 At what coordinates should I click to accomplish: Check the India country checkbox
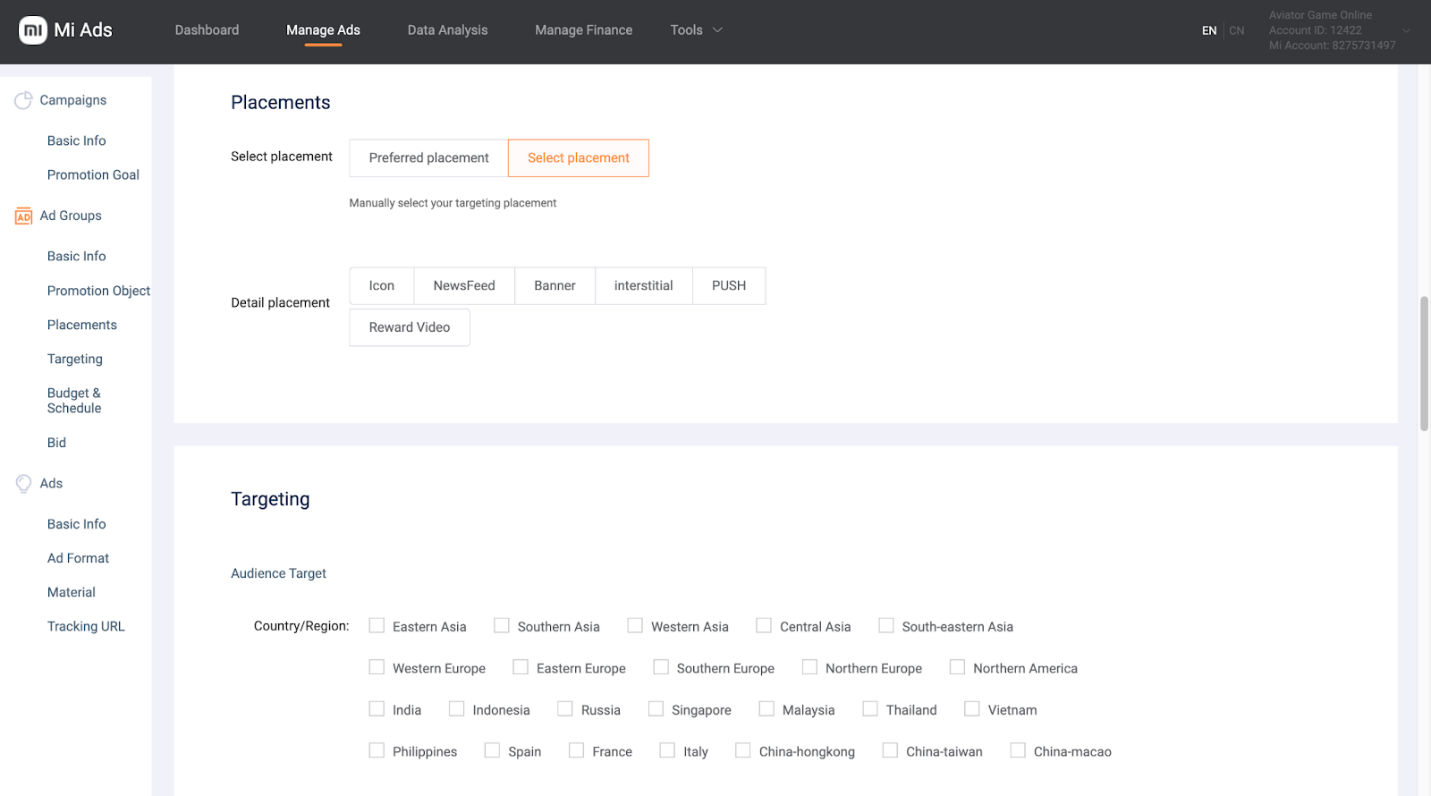click(x=377, y=709)
